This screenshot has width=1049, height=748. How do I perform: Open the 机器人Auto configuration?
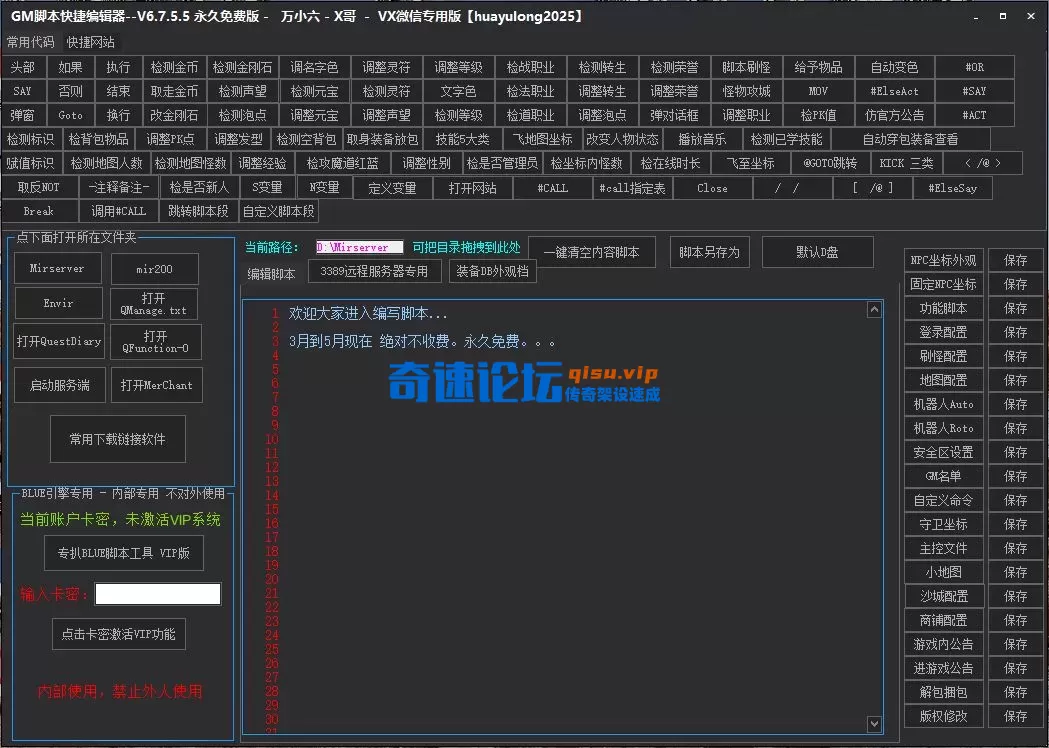pos(942,404)
